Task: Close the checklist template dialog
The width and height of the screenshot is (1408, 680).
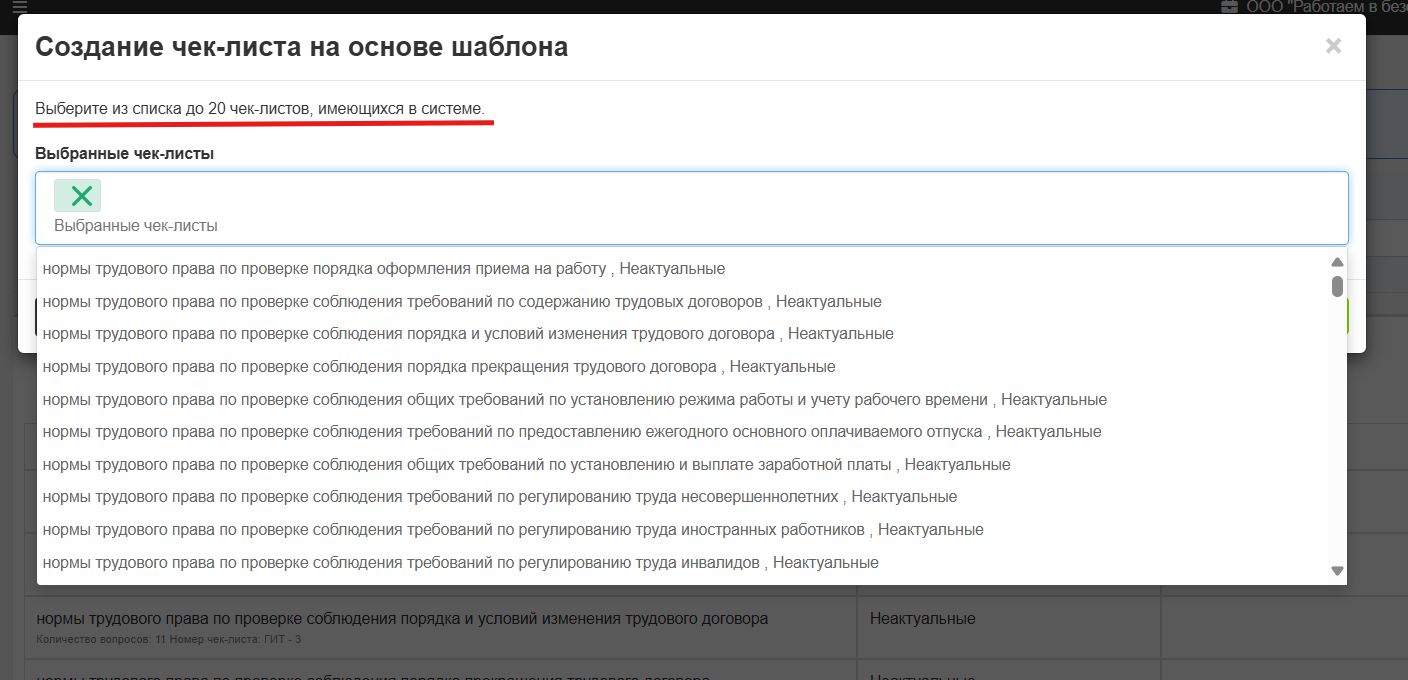Action: (x=1333, y=46)
